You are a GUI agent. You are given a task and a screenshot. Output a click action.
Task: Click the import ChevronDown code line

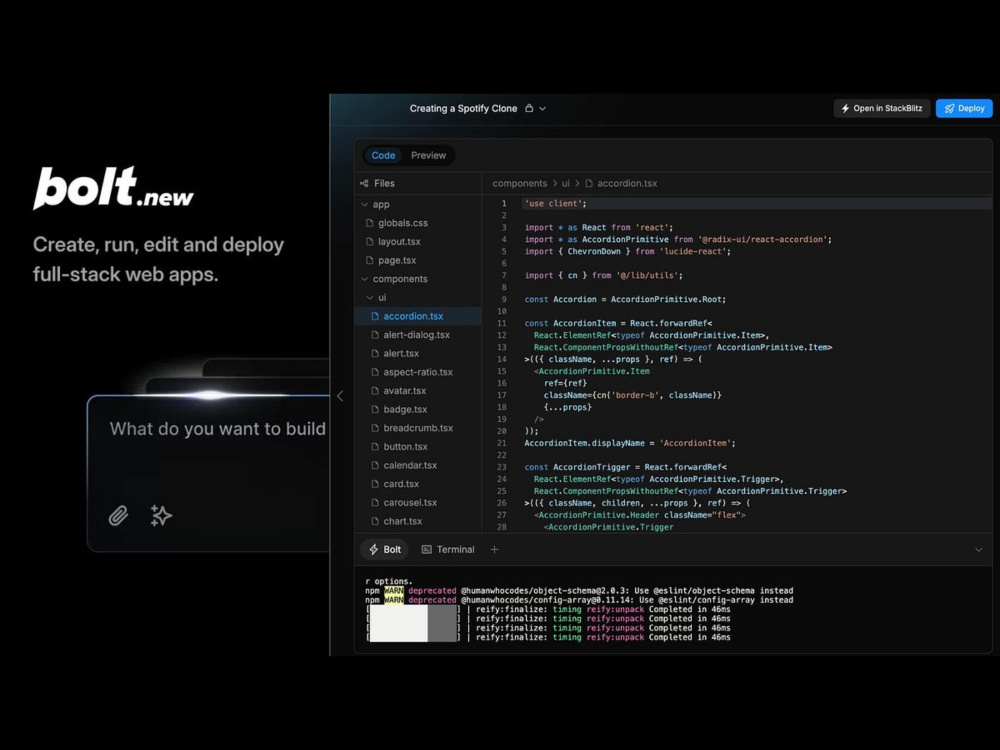click(627, 251)
